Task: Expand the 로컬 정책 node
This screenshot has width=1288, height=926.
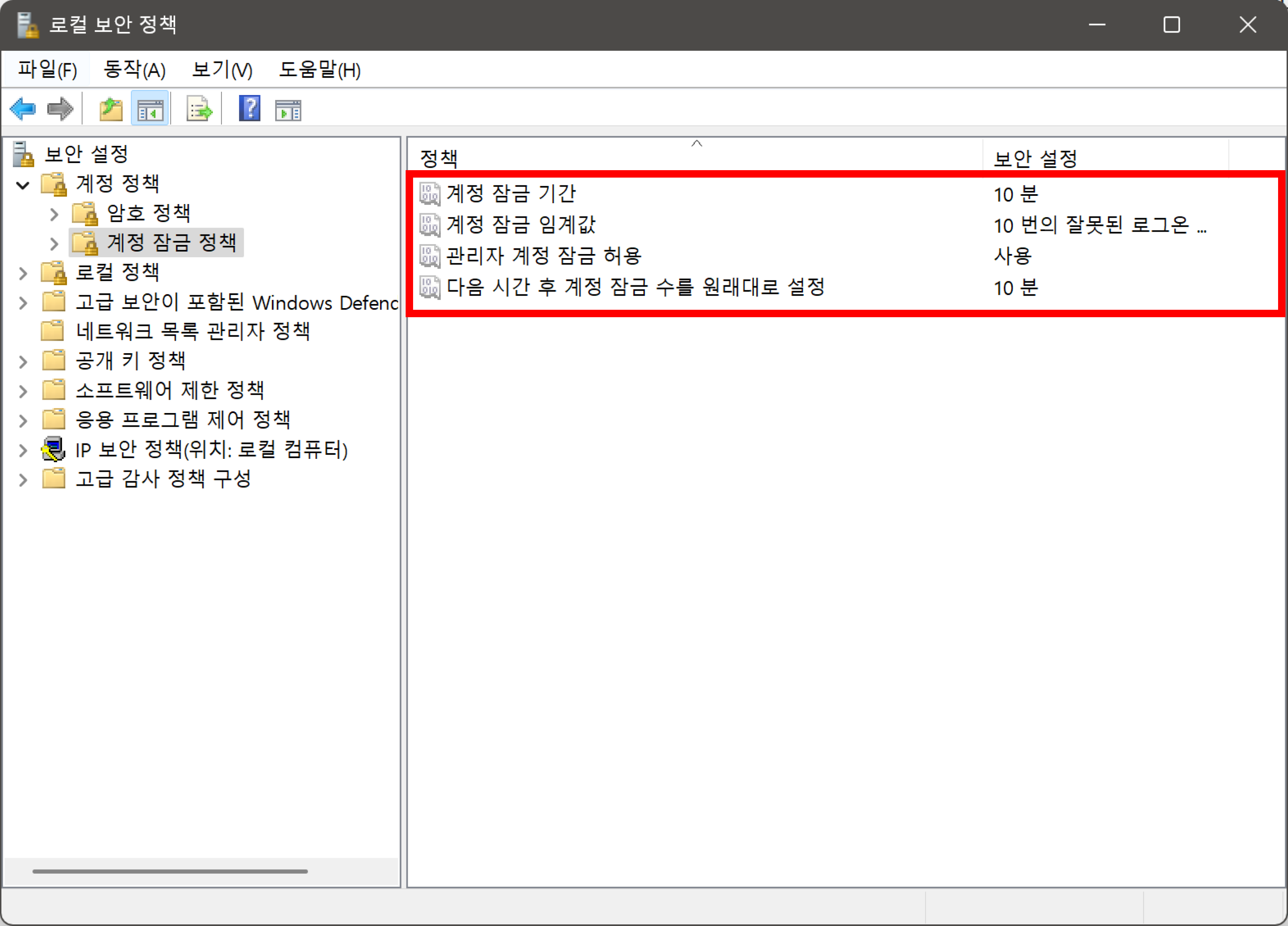Action: tap(23, 274)
